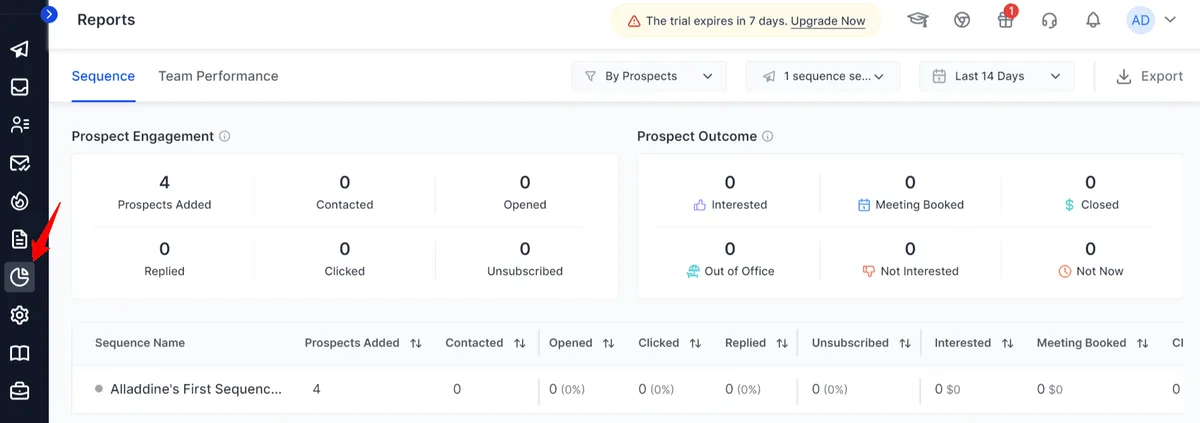This screenshot has width=1200, height=423.
Task: Select the Sequence tab
Action: [x=103, y=76]
